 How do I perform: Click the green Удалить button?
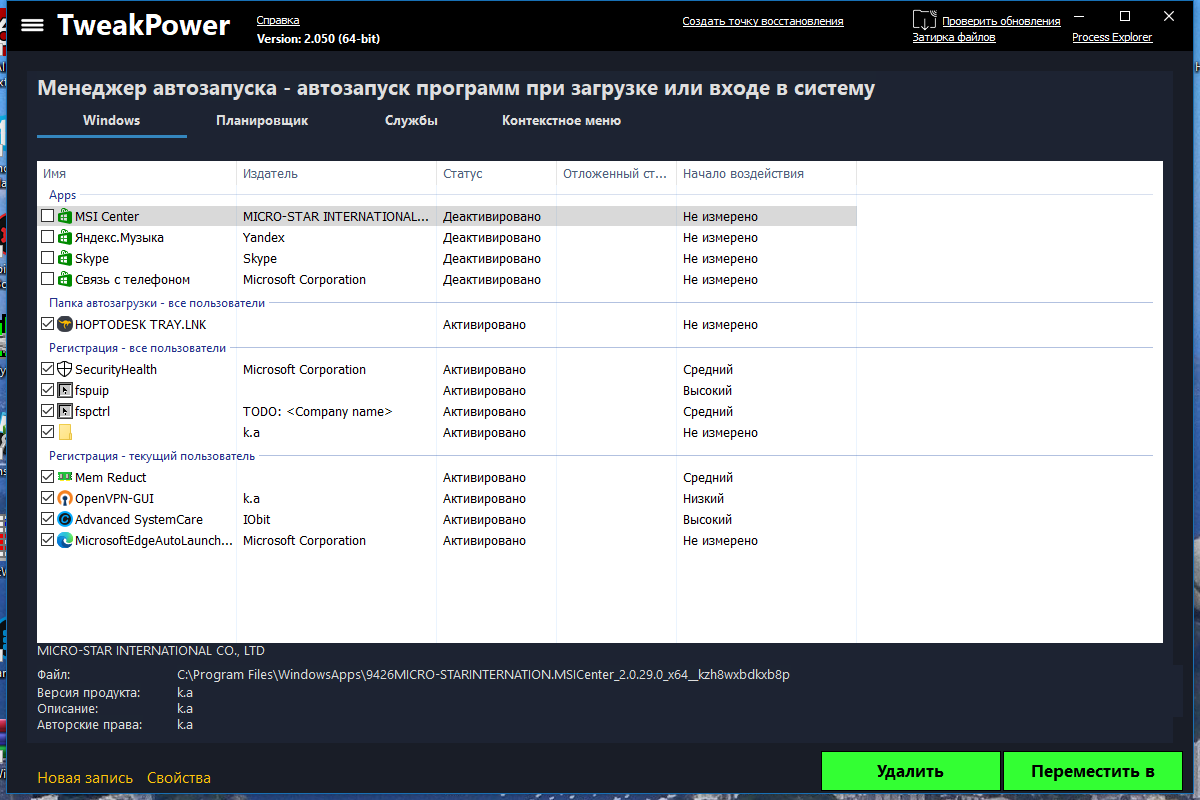(x=910, y=772)
